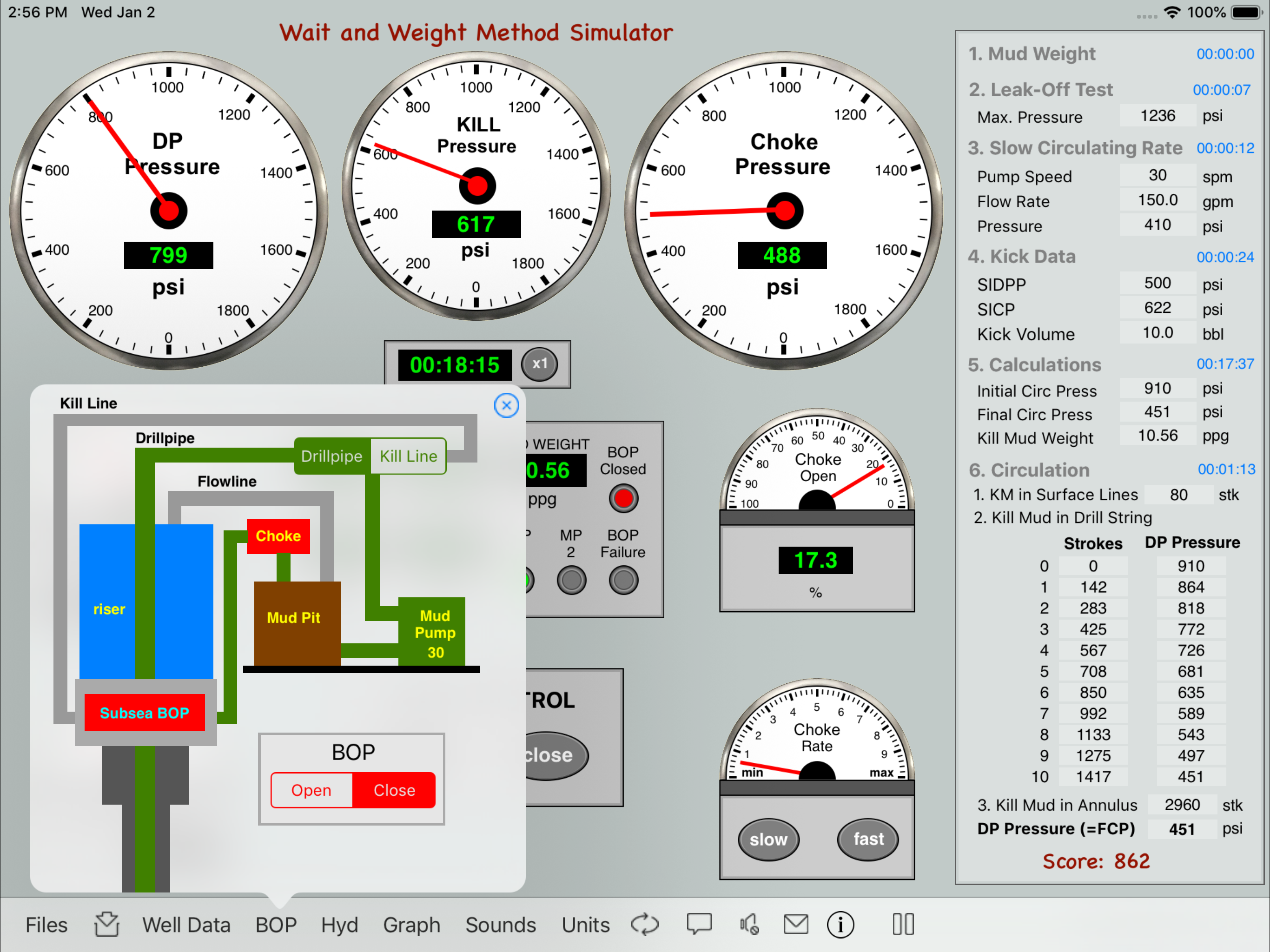Set BOP to Close
The image size is (1270, 952).
coord(394,790)
